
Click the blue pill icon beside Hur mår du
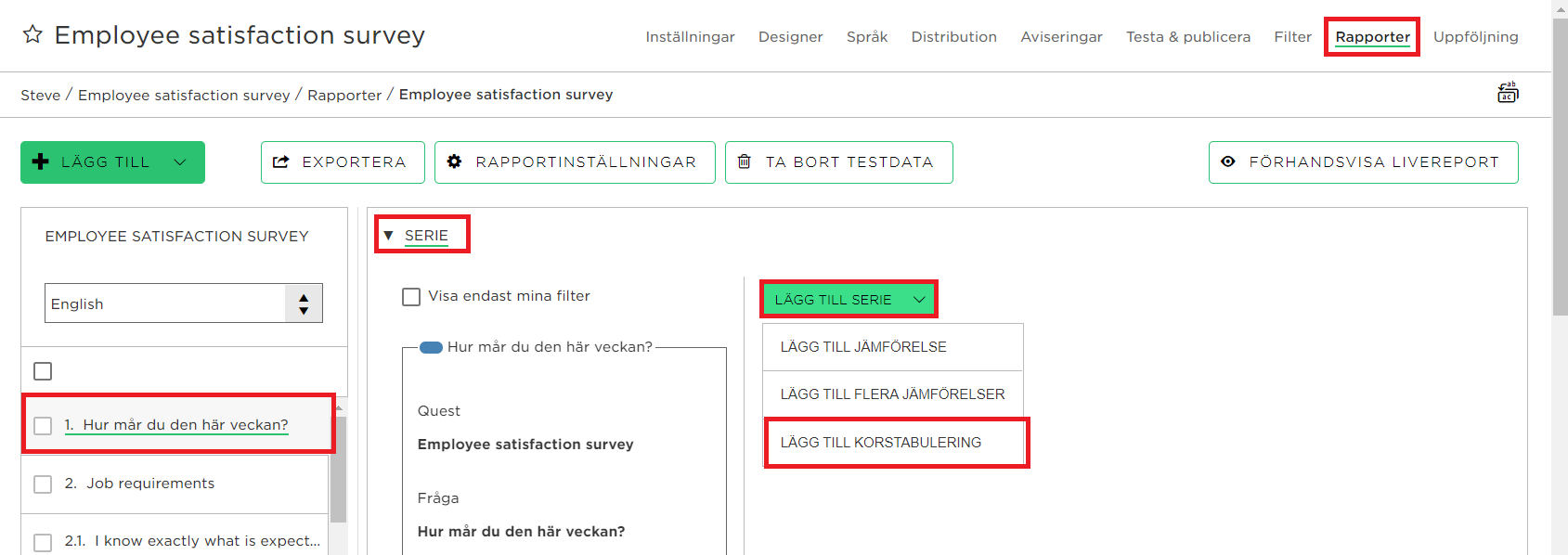431,347
